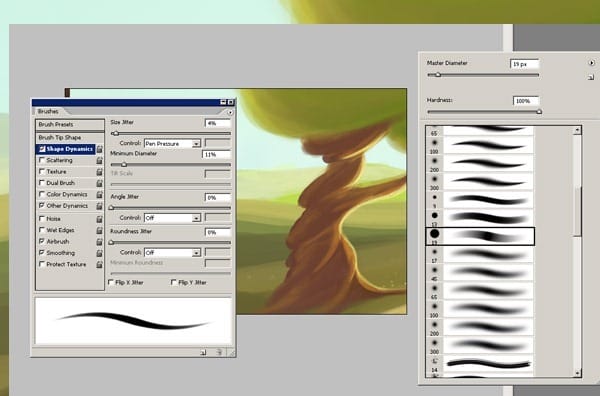Click new preset icon under picker flyout arrow

click(591, 77)
